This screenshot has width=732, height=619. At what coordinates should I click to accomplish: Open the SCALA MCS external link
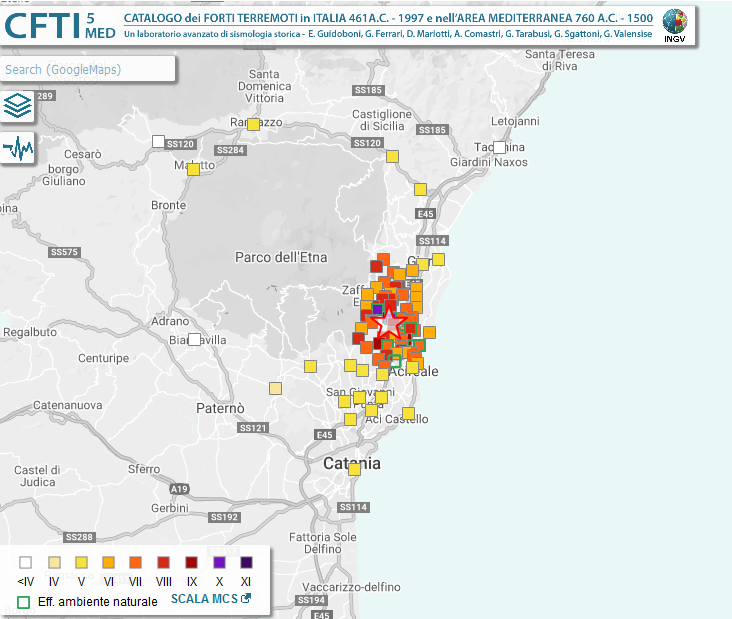[210, 600]
